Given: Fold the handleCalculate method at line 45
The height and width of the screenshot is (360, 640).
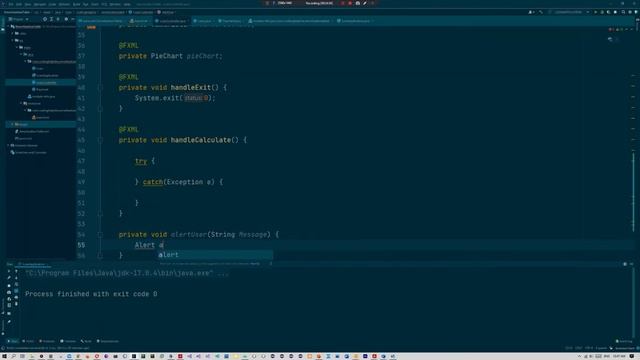Looking at the screenshot, I should pyautogui.click(x=100, y=140).
